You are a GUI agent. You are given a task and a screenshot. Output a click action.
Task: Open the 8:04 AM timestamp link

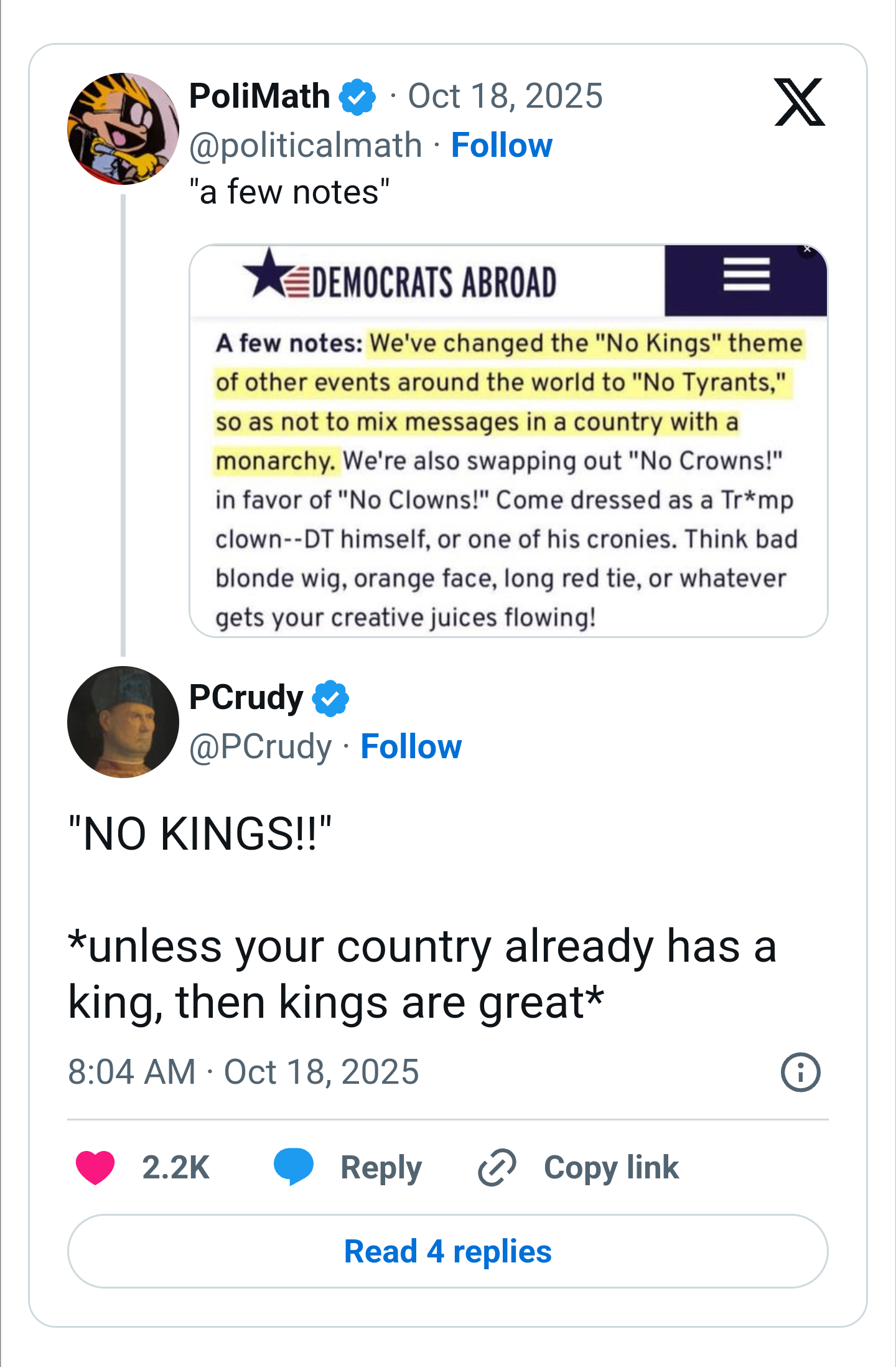[x=243, y=1072]
